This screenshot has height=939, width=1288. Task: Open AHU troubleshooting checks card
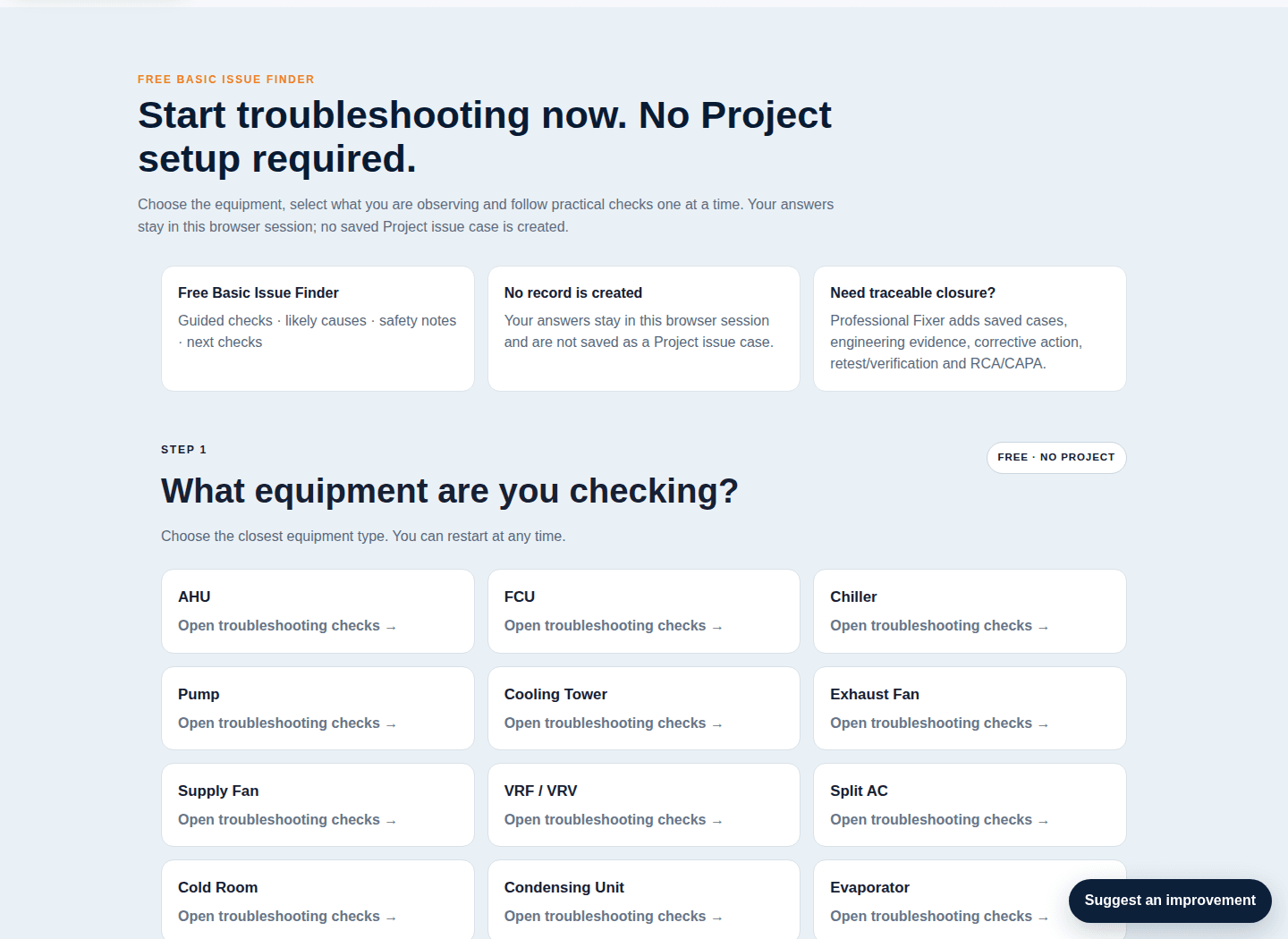point(318,611)
